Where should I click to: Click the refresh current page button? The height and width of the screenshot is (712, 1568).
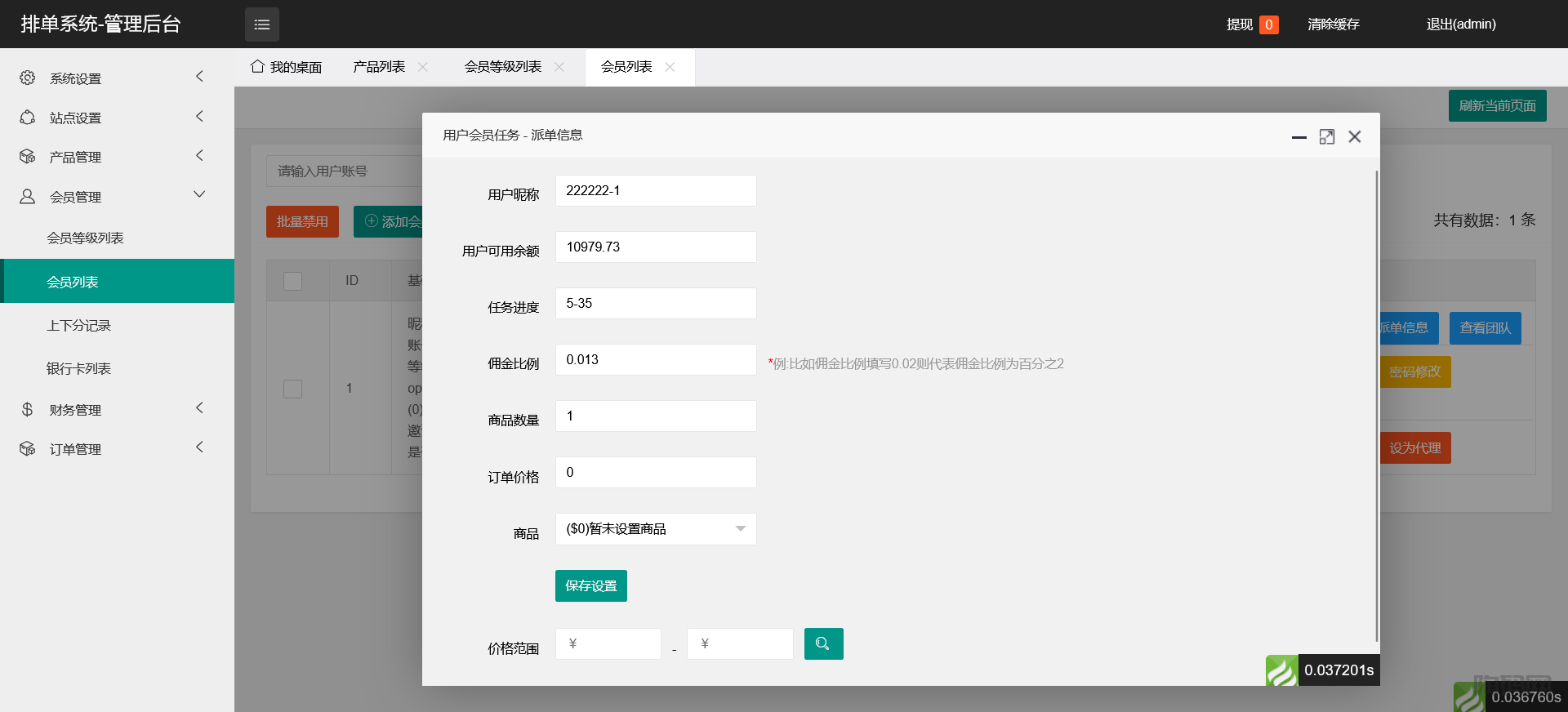(1497, 105)
